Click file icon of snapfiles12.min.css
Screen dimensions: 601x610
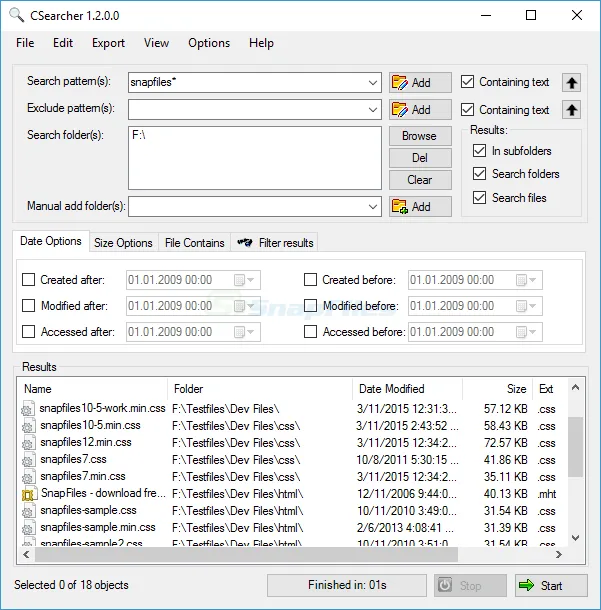pyautogui.click(x=28, y=443)
